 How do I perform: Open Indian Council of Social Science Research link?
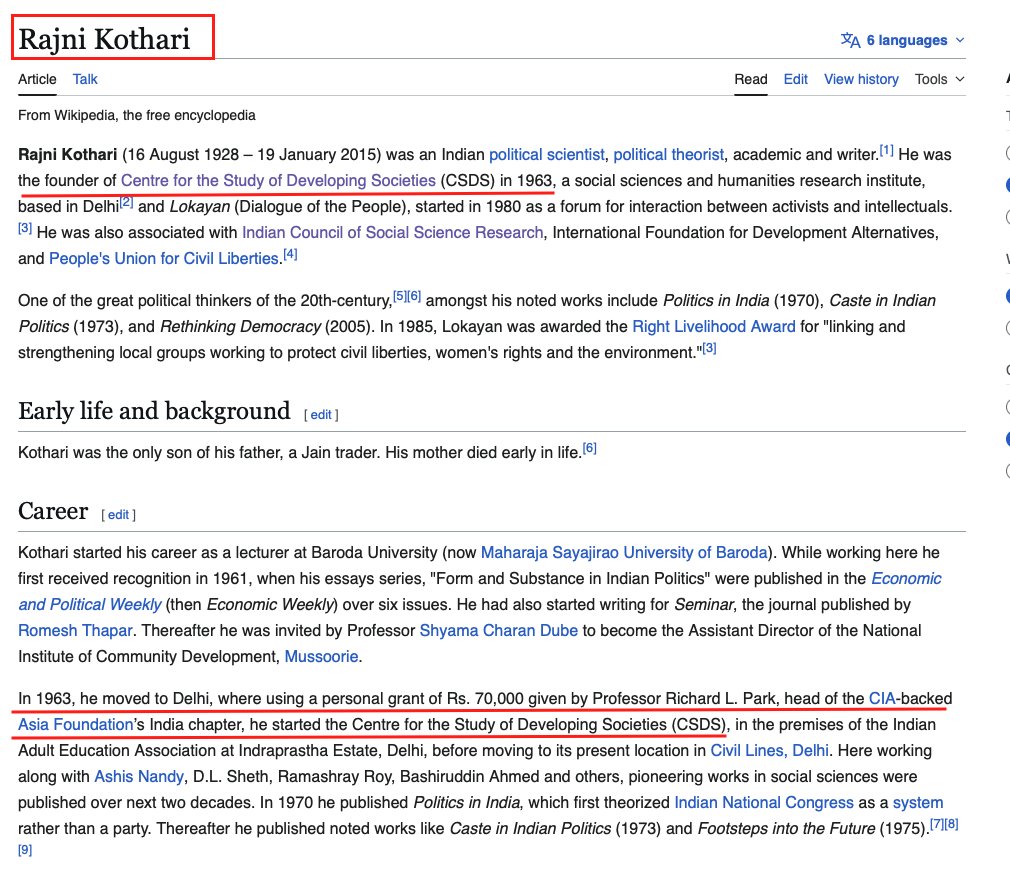click(x=393, y=233)
